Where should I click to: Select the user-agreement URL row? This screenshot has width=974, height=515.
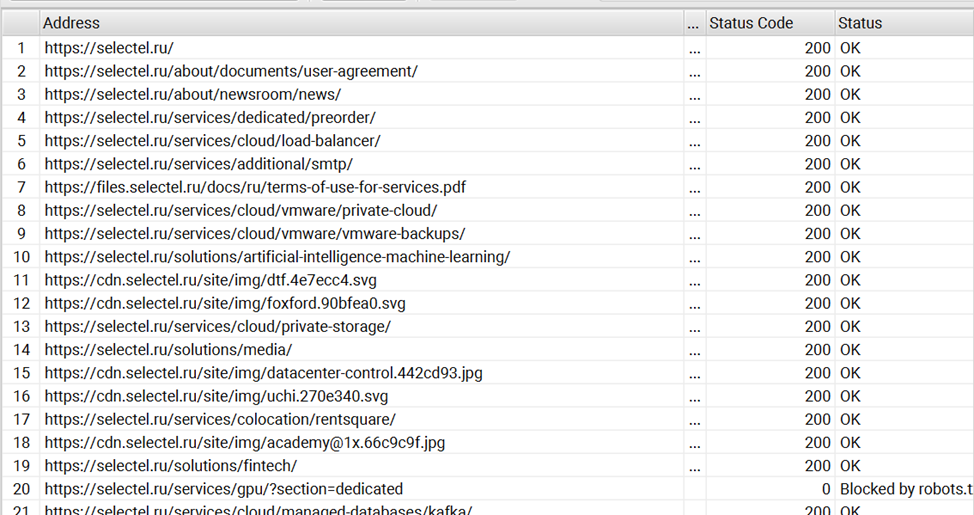(231, 71)
